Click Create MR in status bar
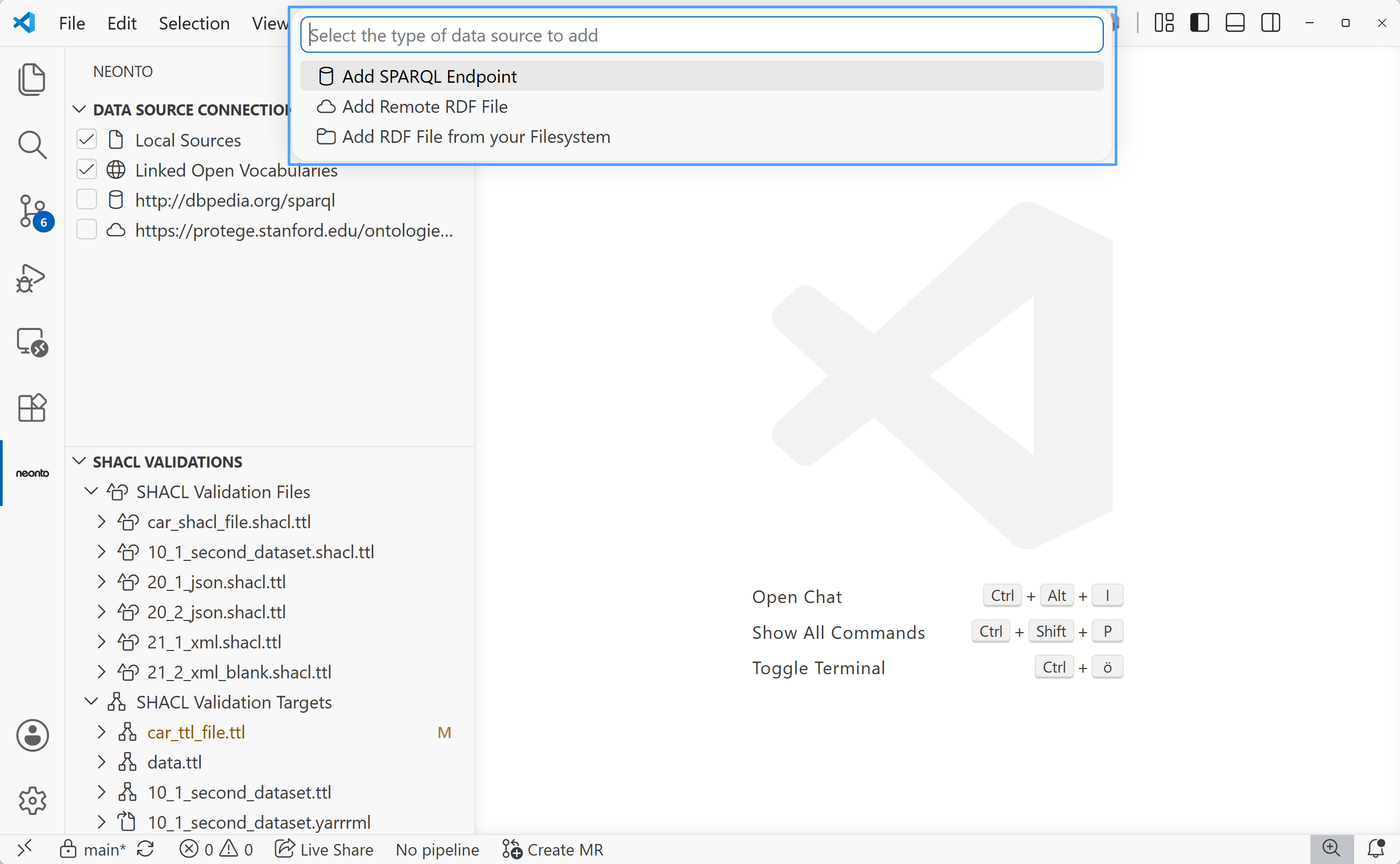This screenshot has width=1400, height=864. click(552, 849)
